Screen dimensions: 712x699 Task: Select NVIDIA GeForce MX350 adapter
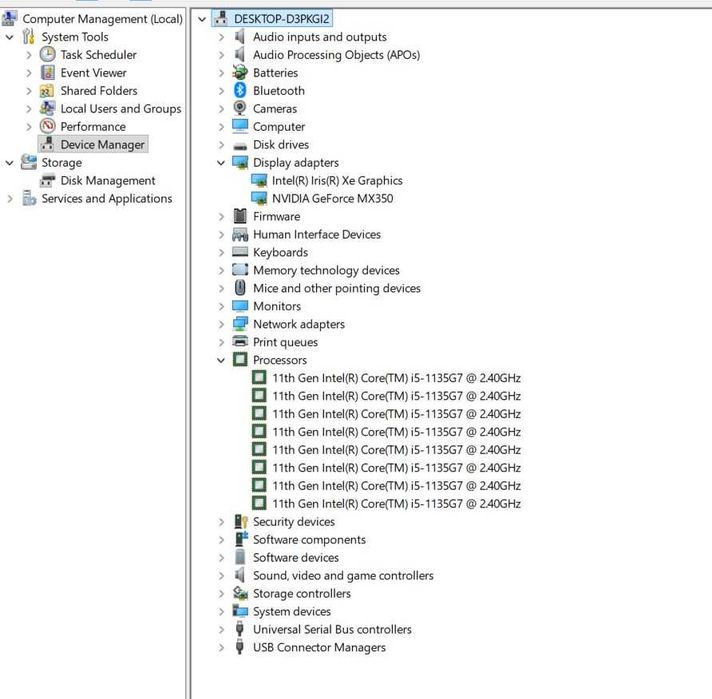point(332,198)
